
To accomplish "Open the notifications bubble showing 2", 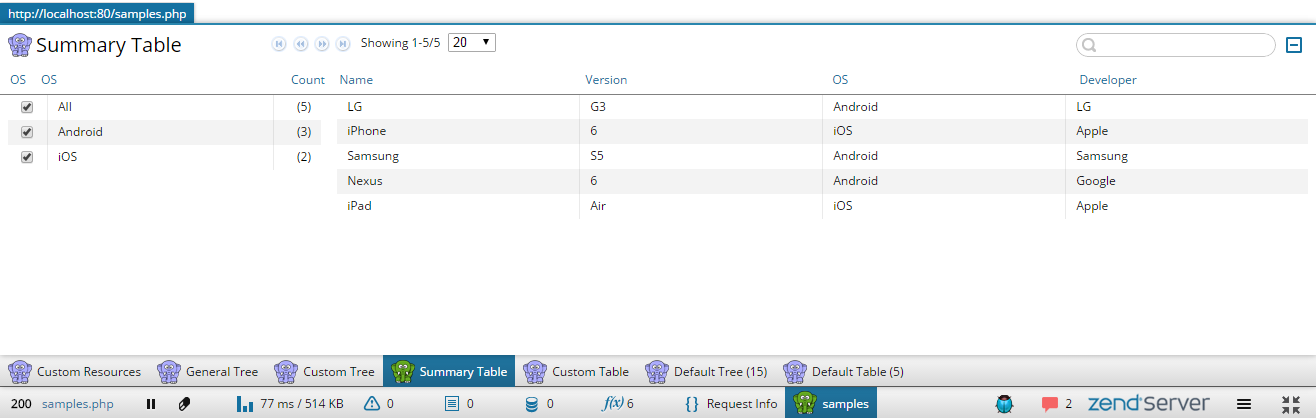I will click(x=1057, y=404).
